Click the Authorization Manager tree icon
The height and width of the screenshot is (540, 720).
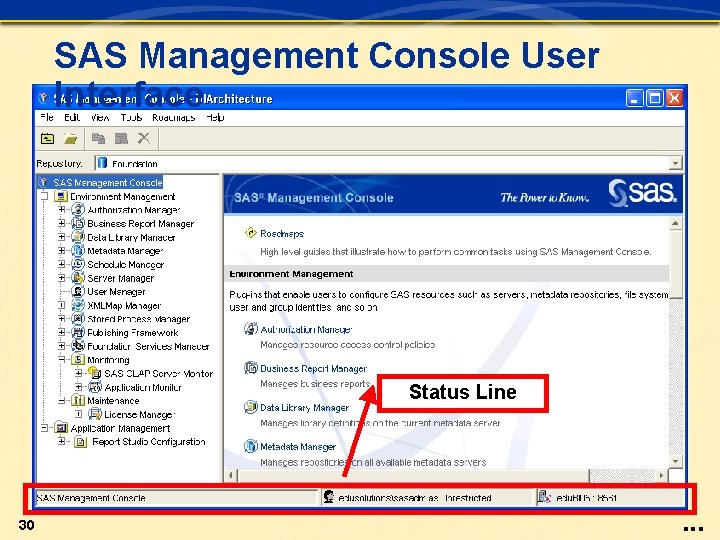(x=79, y=210)
